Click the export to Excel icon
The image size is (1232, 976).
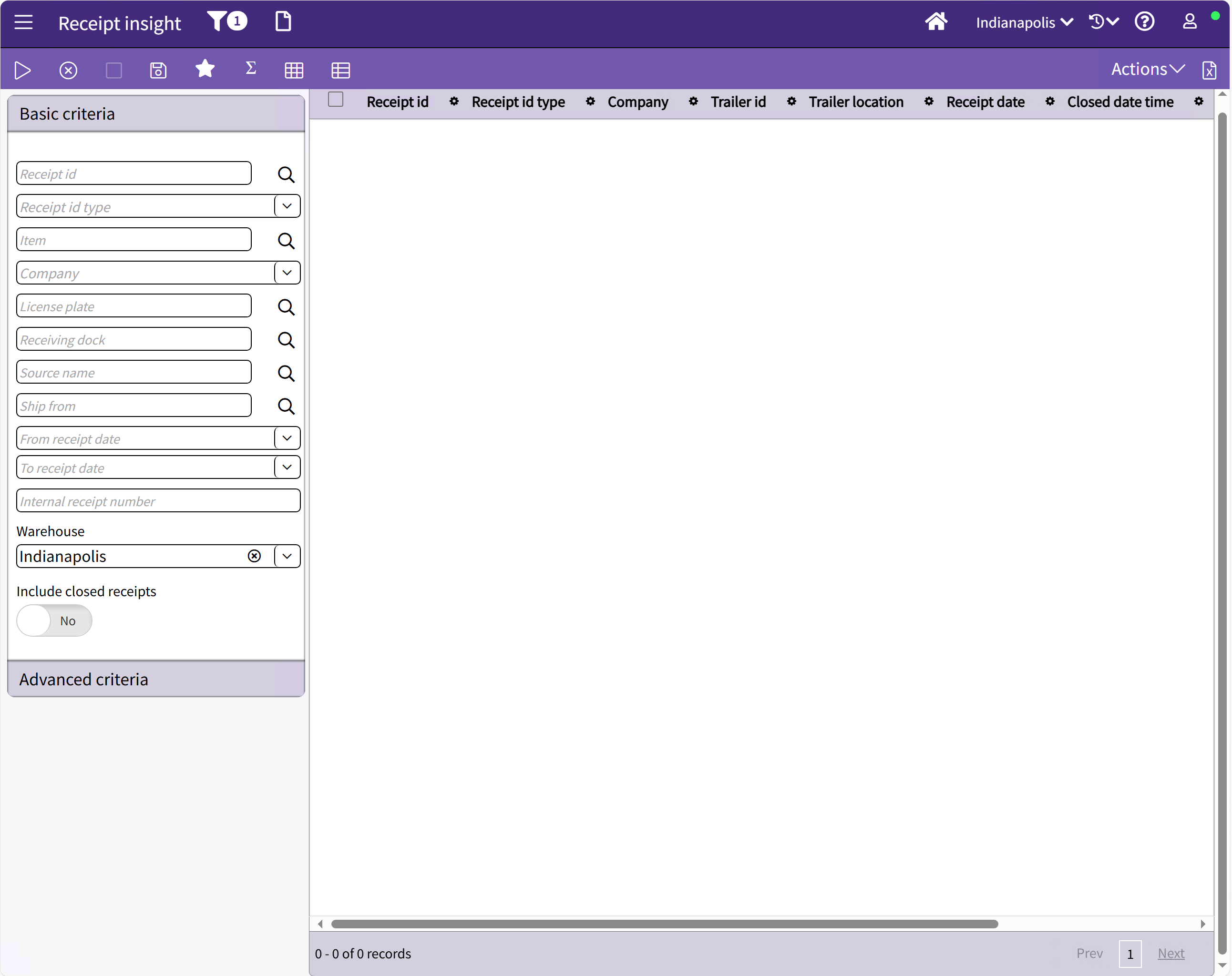point(1209,70)
